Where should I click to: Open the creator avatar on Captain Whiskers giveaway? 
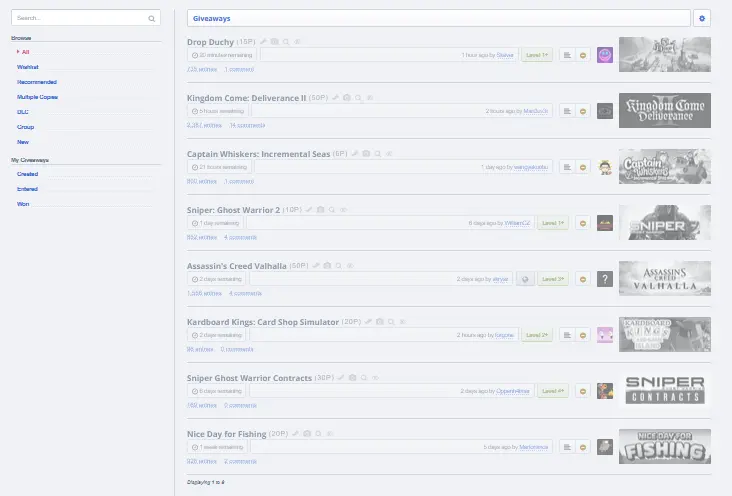click(x=605, y=167)
